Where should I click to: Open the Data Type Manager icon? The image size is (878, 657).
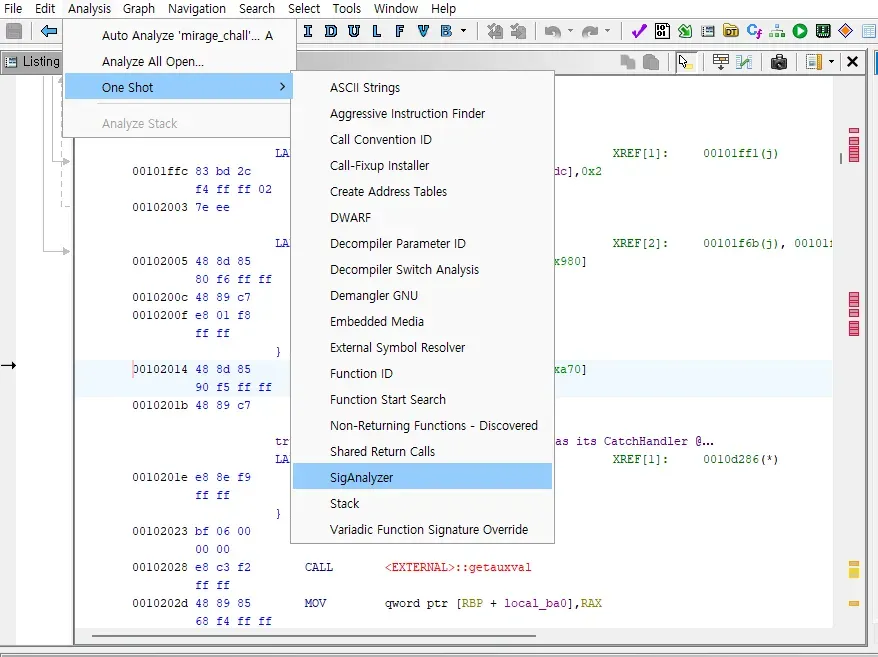731,31
